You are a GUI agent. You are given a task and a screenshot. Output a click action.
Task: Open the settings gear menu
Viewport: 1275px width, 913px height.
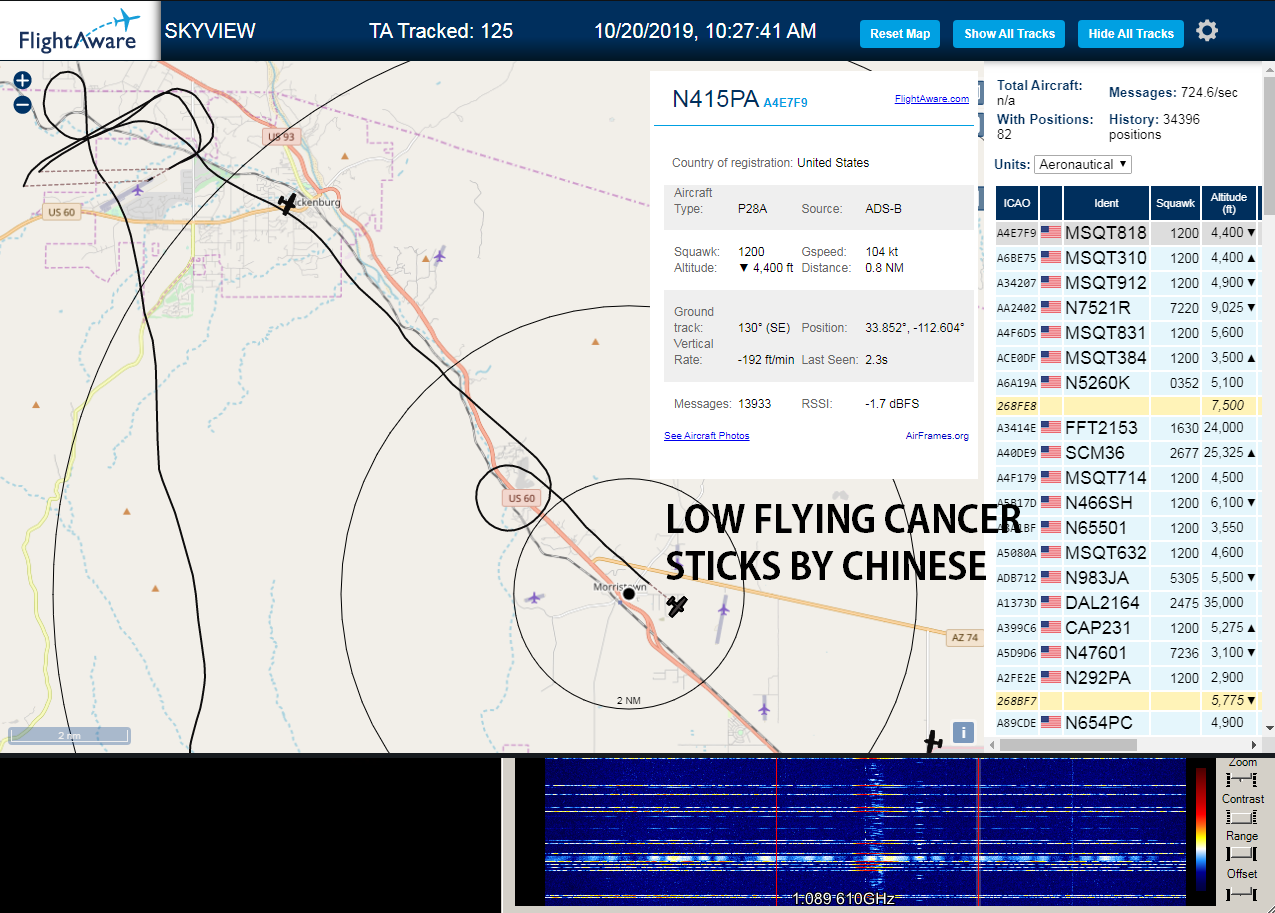point(1207,31)
